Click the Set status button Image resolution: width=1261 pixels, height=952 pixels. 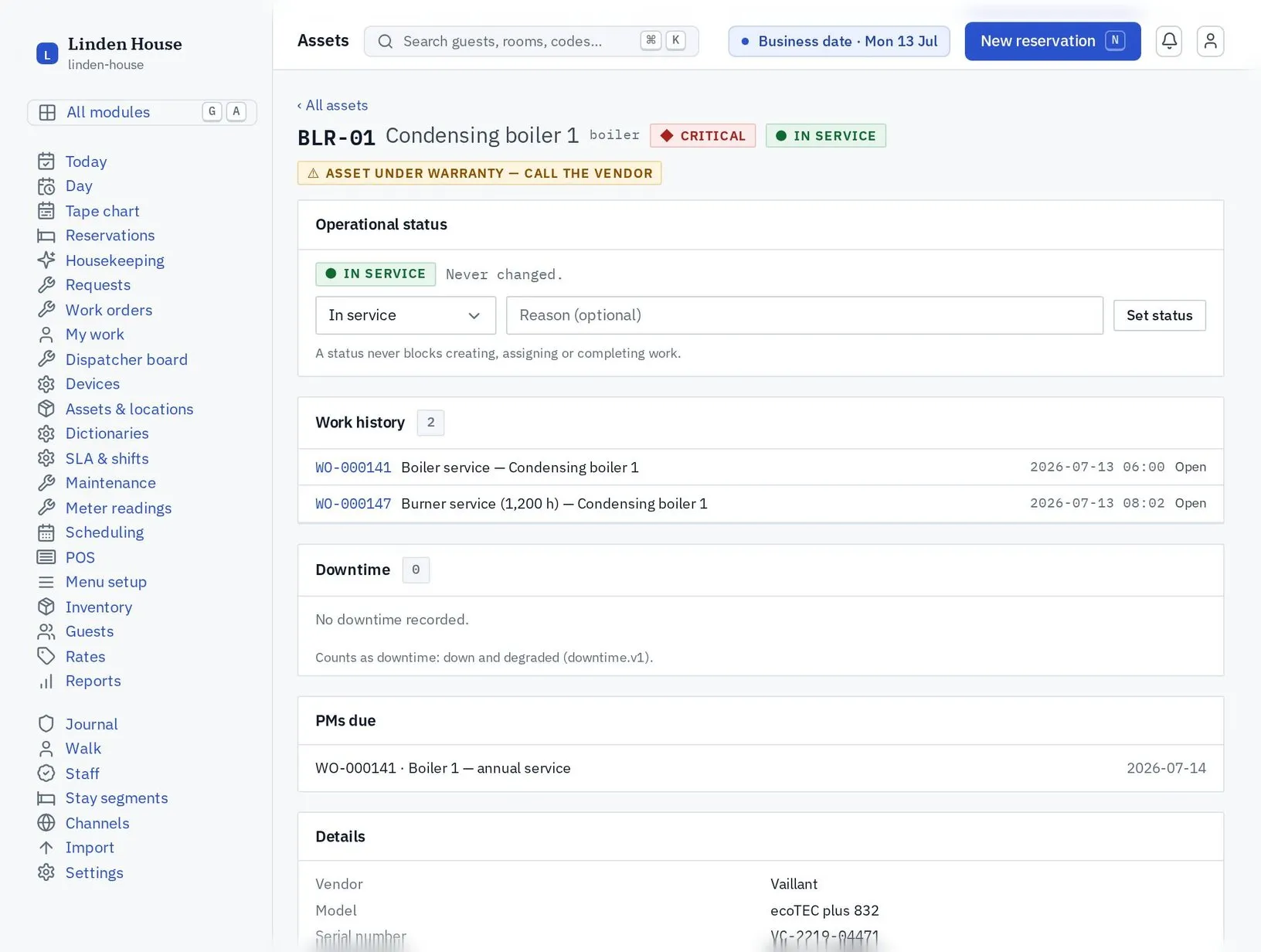pyautogui.click(x=1159, y=315)
